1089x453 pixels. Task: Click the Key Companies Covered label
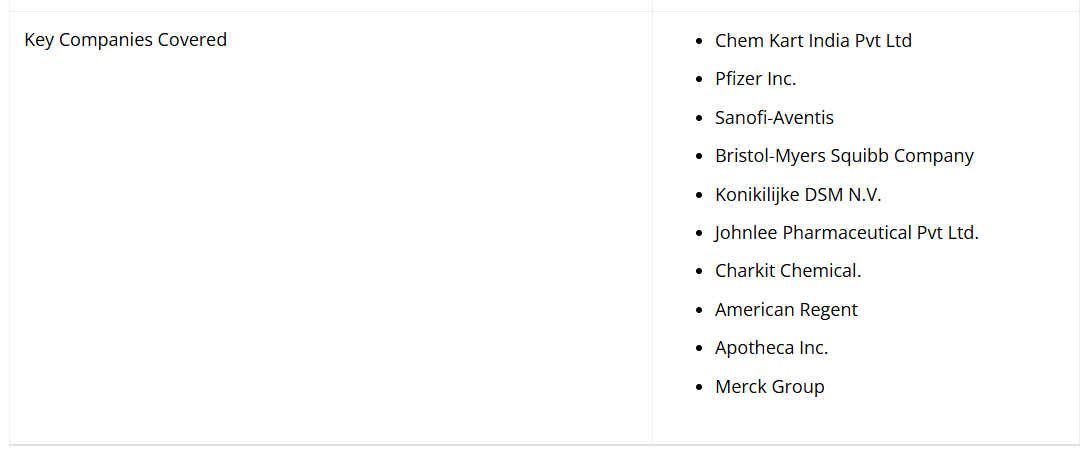pos(125,40)
